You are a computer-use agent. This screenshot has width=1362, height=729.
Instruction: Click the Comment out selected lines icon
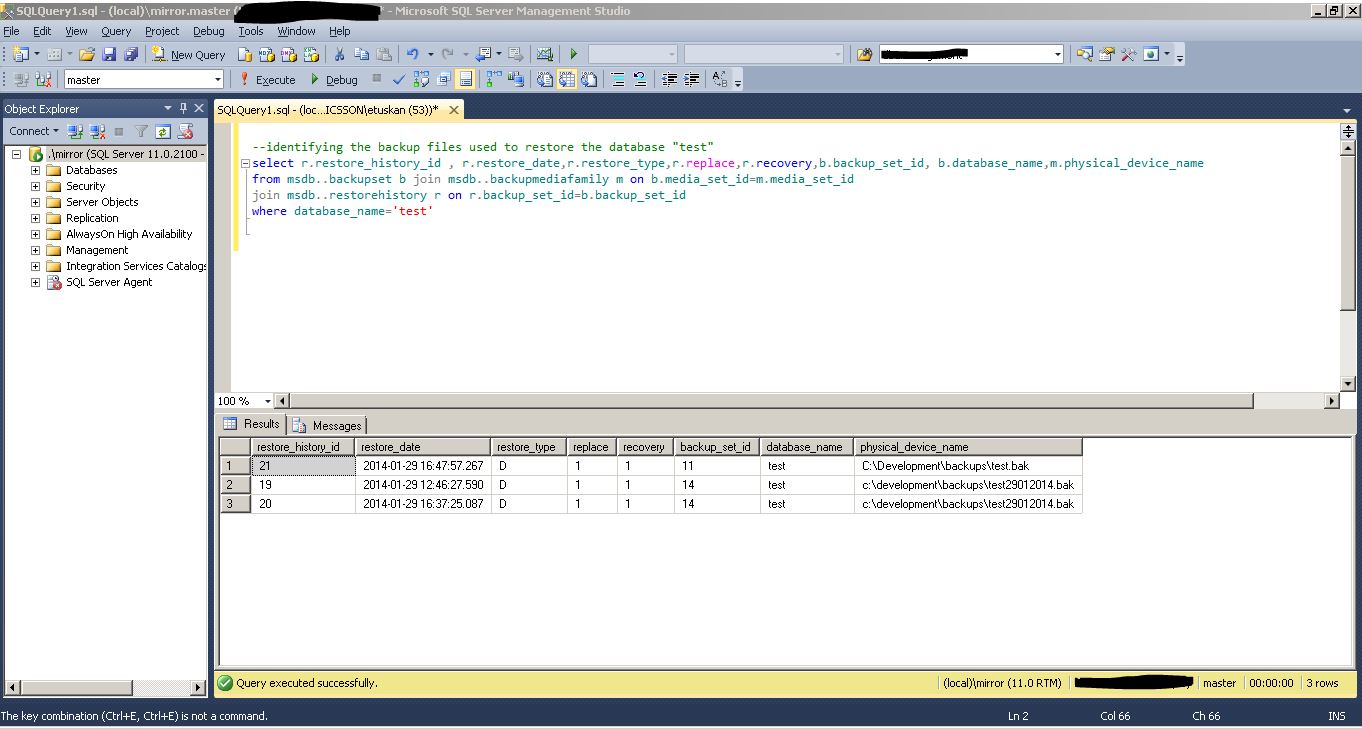tap(618, 80)
